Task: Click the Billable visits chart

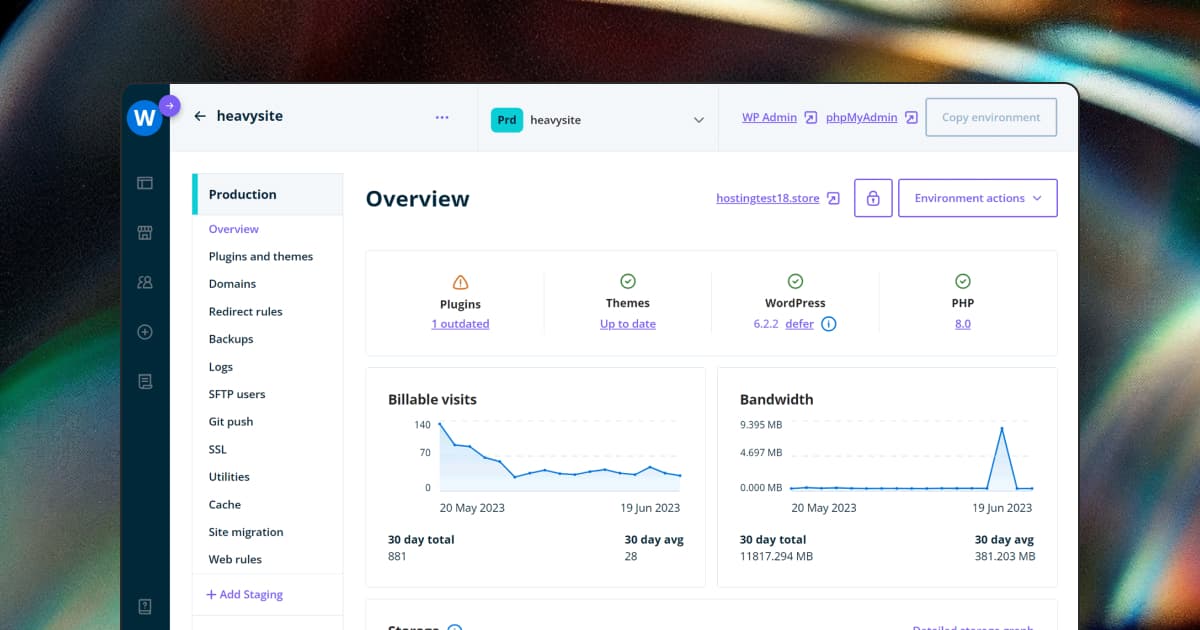Action: point(560,458)
